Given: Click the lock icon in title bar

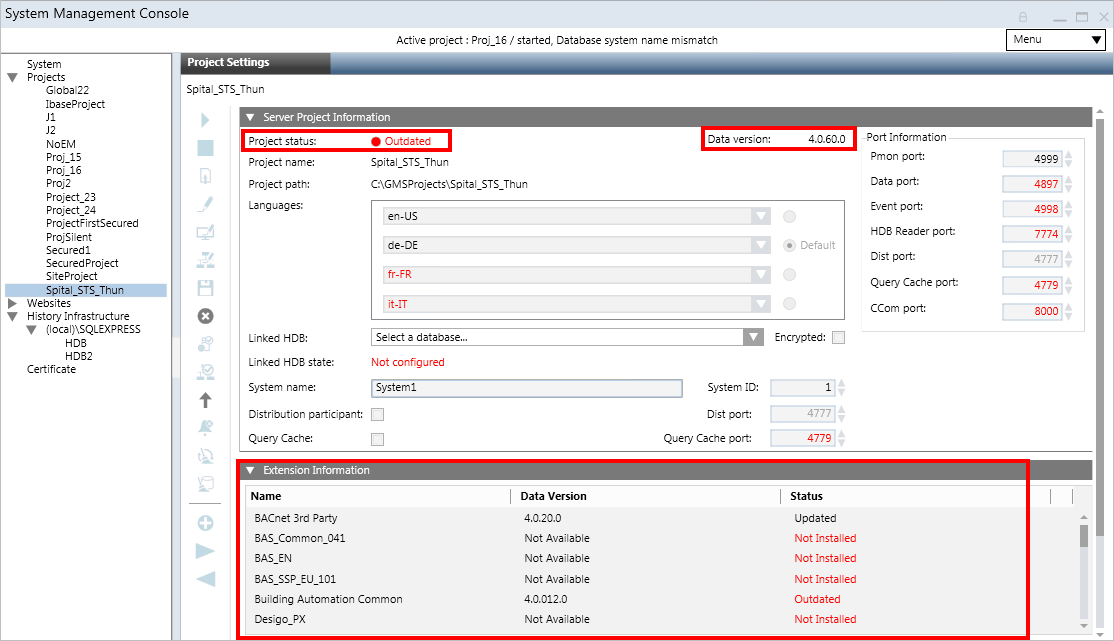Looking at the screenshot, I should tap(1023, 17).
